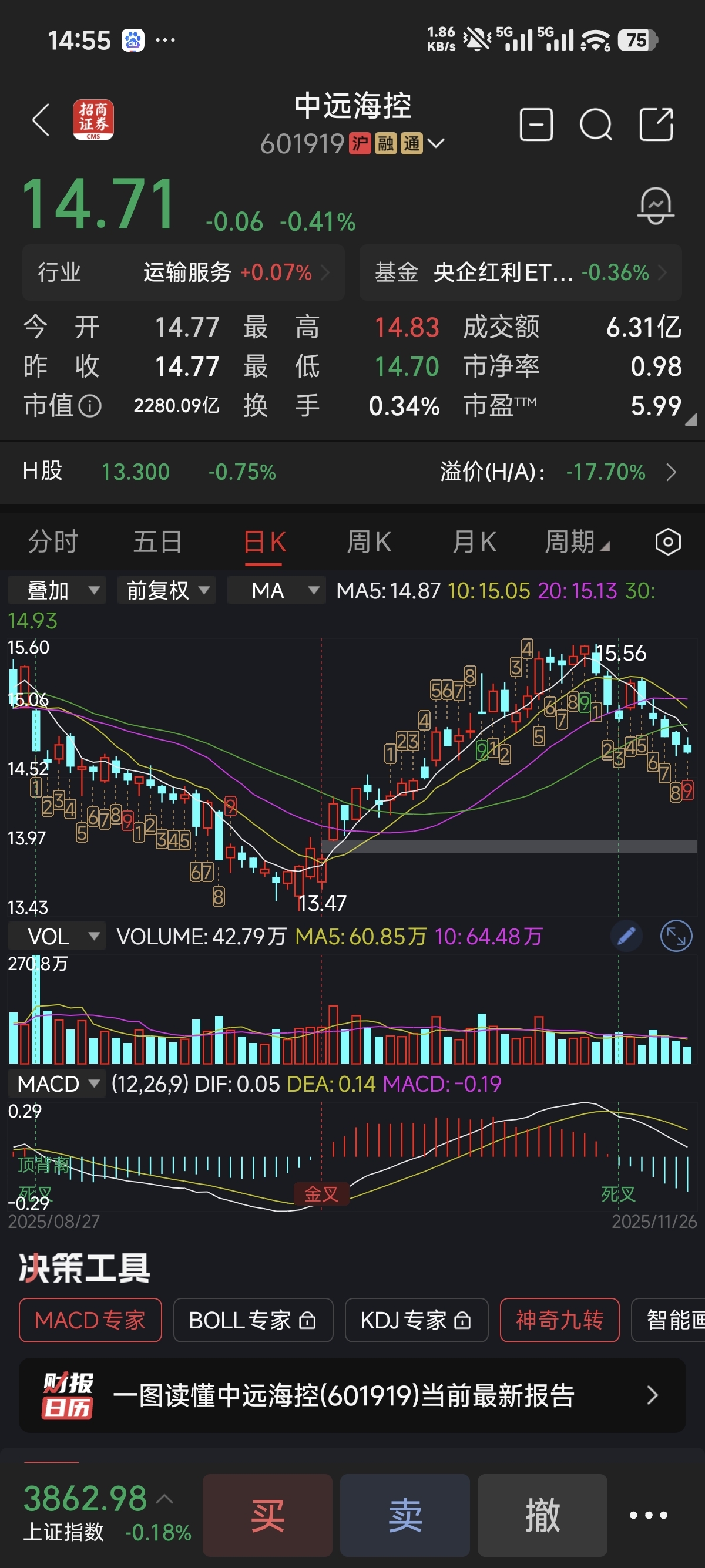Tap the muted bell status icon
Image resolution: width=705 pixels, height=1568 pixels.
click(476, 40)
